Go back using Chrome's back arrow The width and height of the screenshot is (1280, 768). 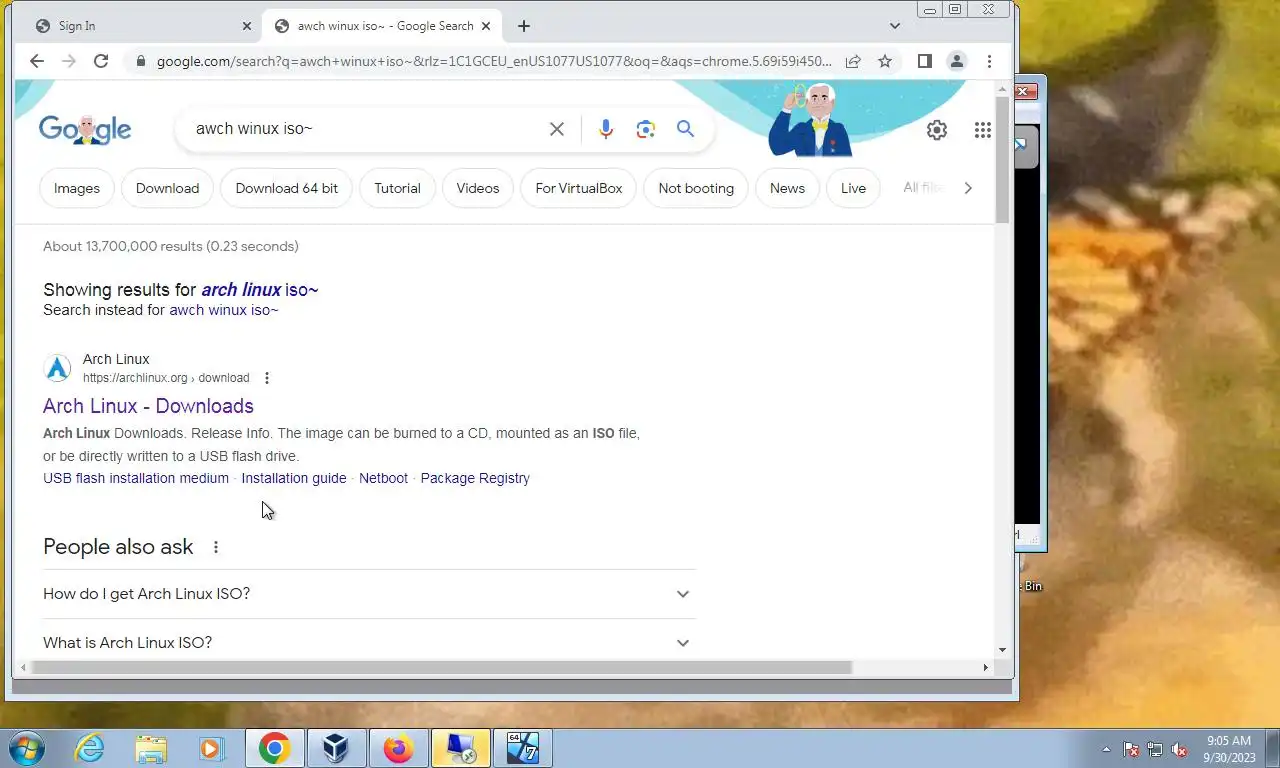[x=37, y=61]
